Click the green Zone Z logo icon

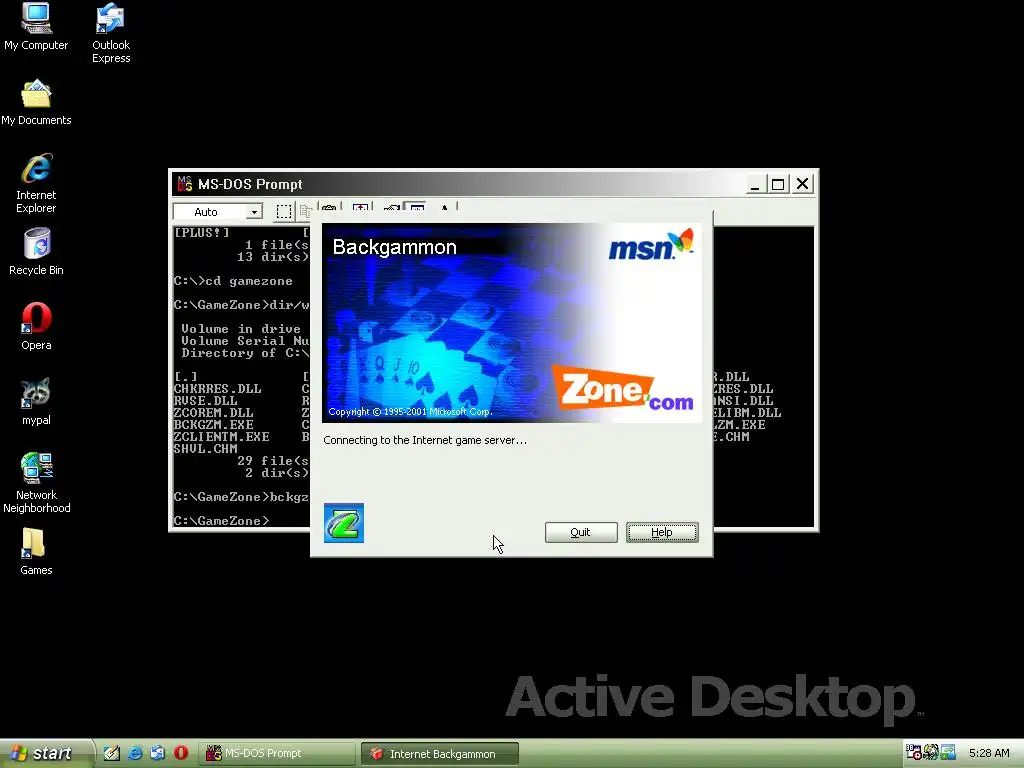coord(344,522)
